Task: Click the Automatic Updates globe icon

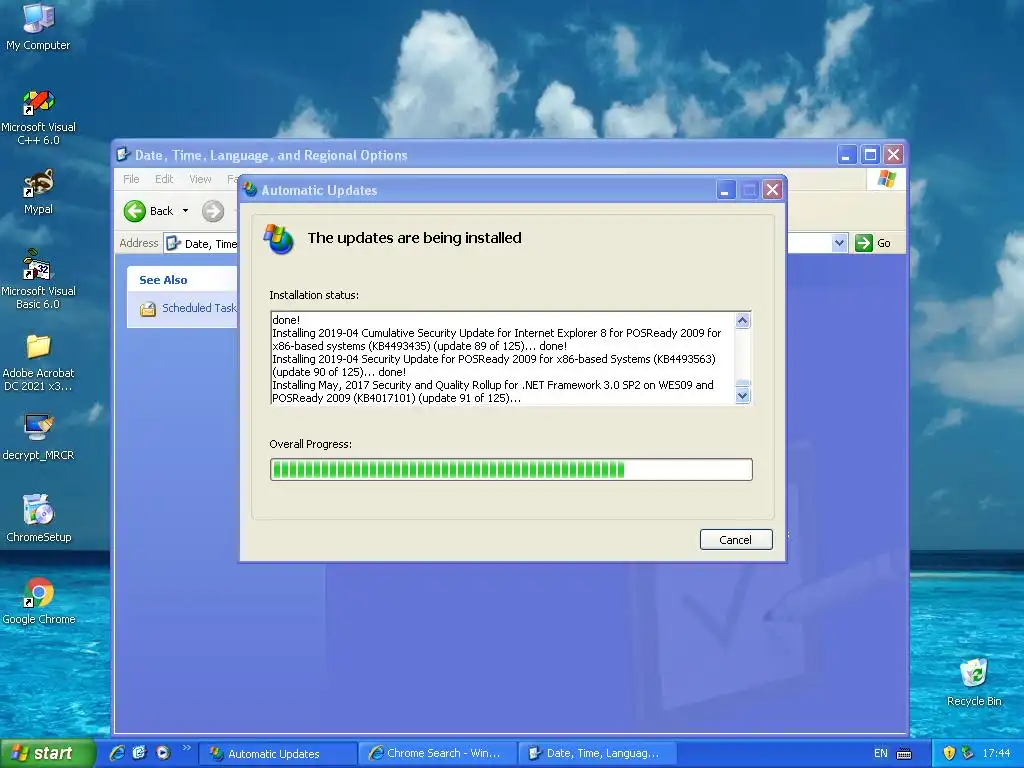Action: [x=279, y=239]
